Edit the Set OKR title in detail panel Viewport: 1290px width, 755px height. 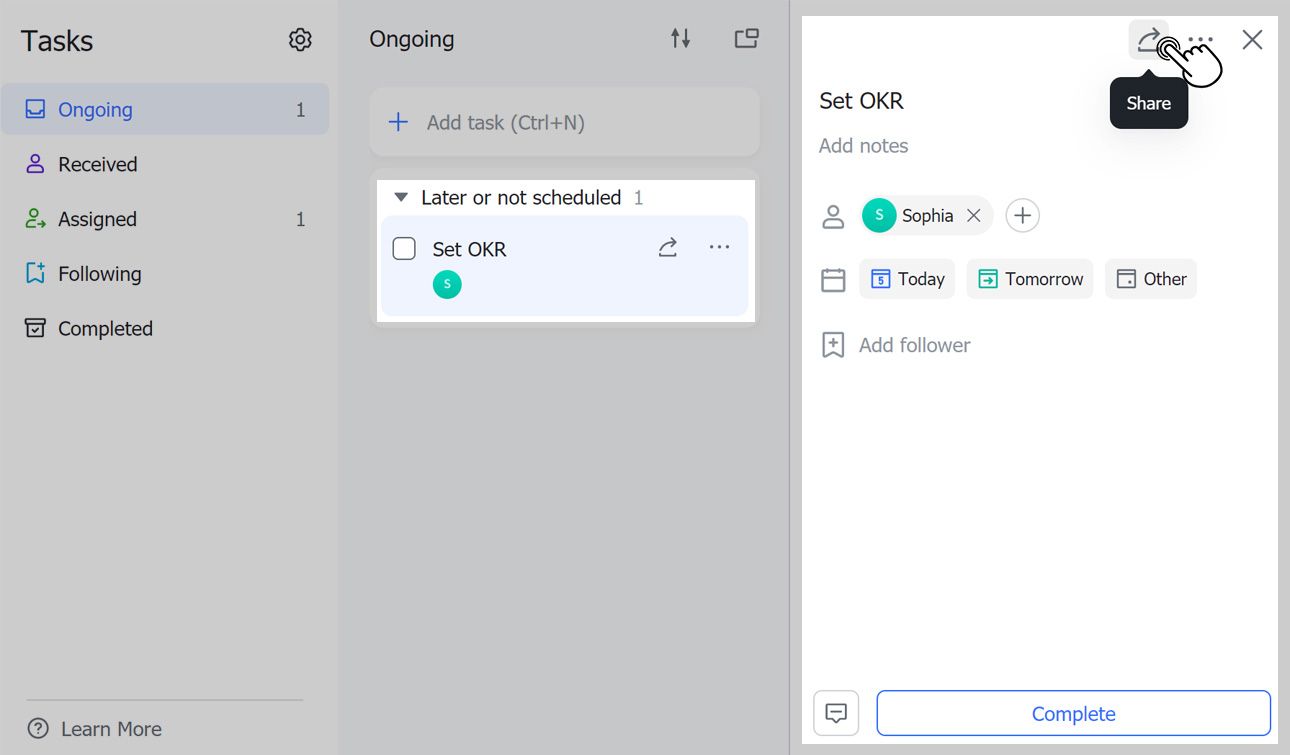click(861, 101)
